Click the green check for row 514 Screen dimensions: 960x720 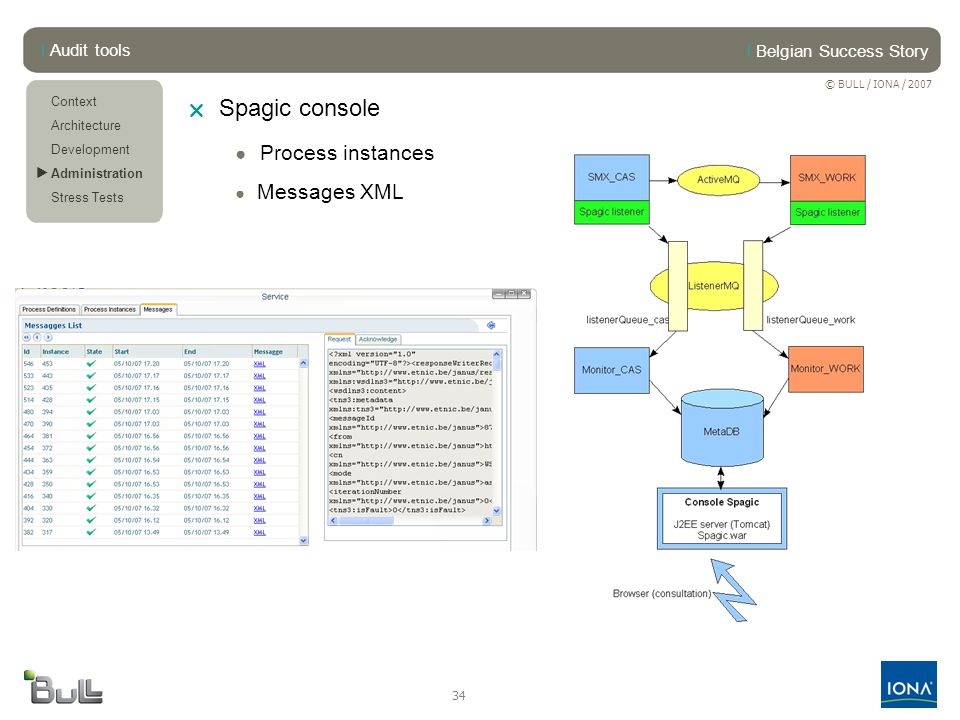click(x=91, y=400)
